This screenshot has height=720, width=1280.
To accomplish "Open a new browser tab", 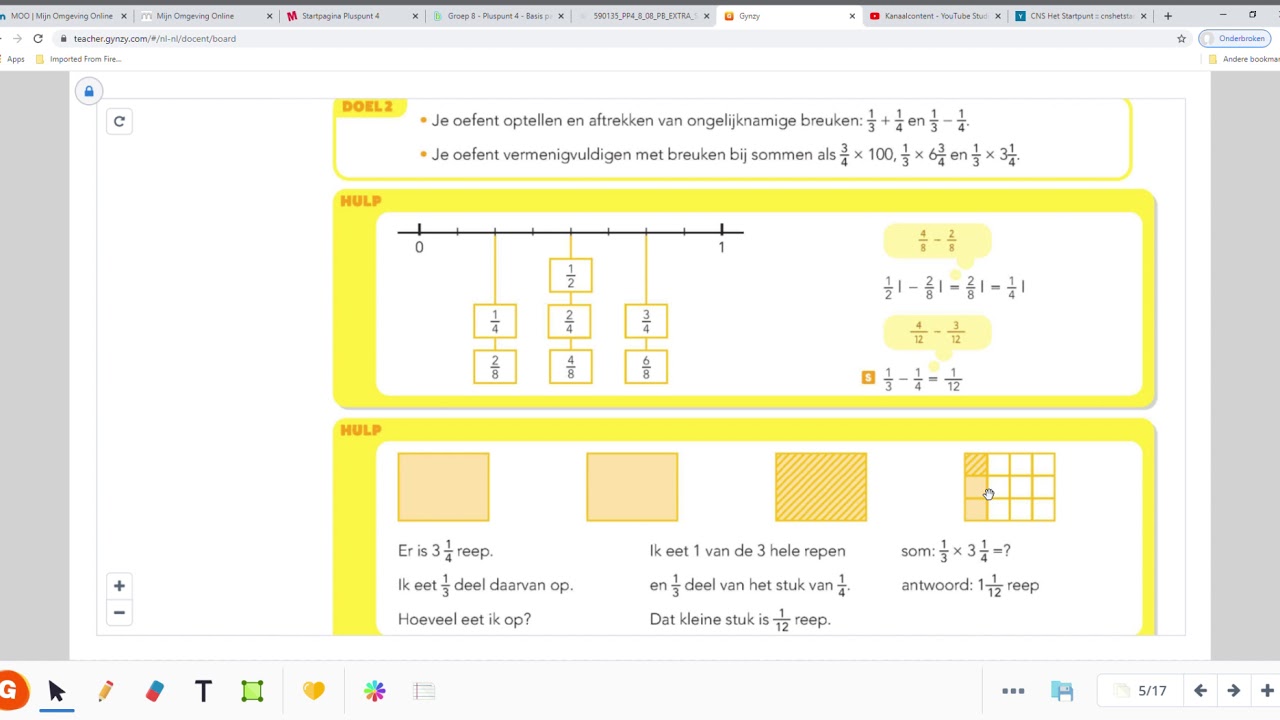I will coord(1168,16).
